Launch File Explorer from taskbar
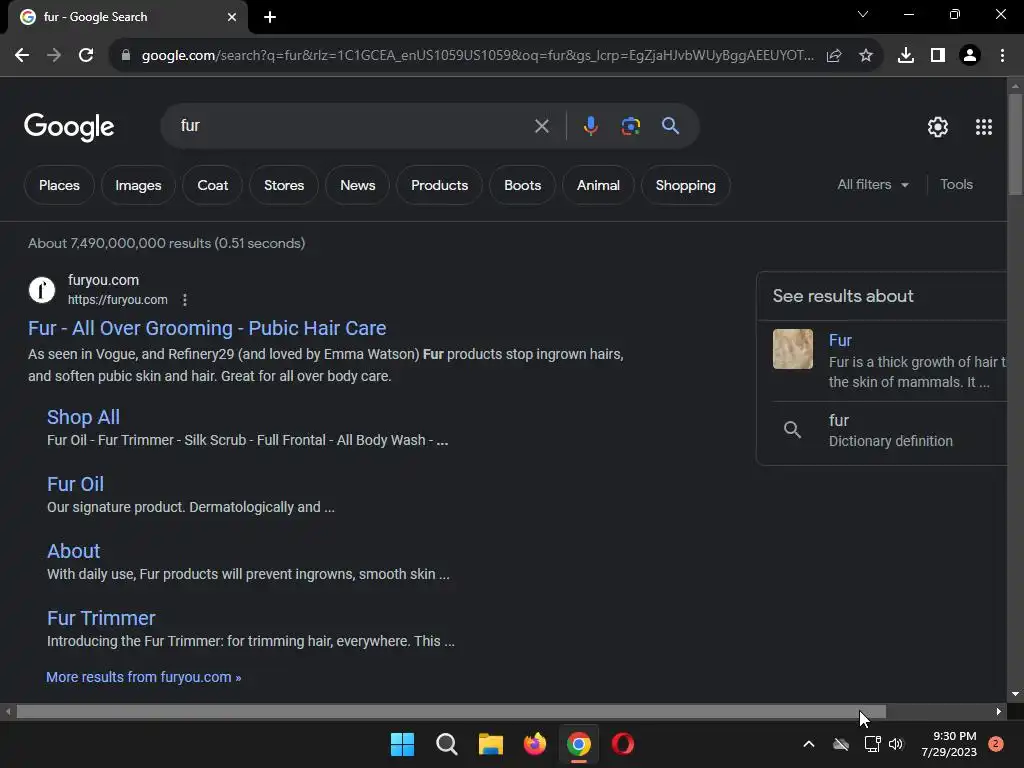Screen dimensions: 1024x768 490,744
